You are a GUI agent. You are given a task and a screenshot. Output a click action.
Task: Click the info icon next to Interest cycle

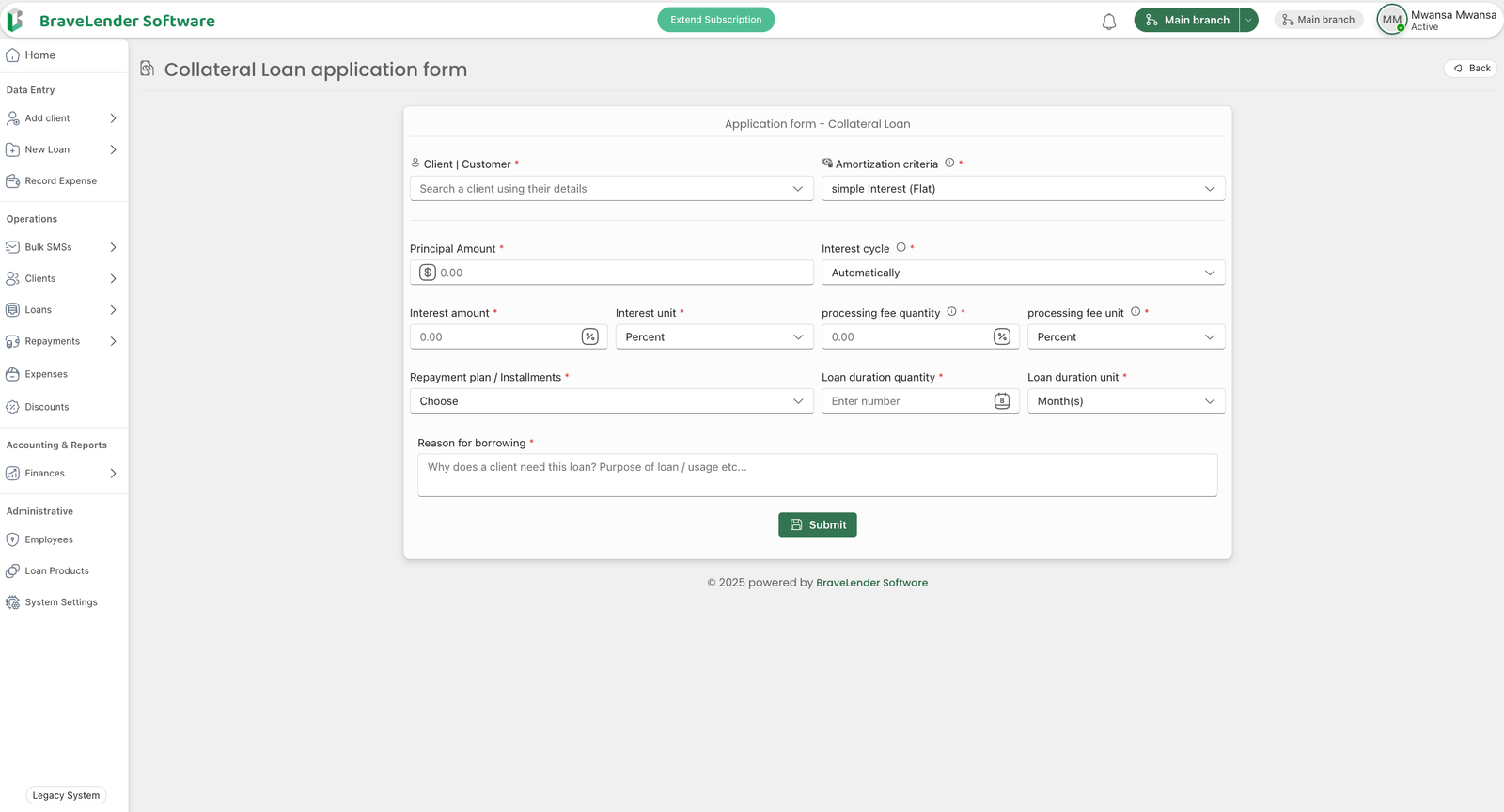coord(901,247)
